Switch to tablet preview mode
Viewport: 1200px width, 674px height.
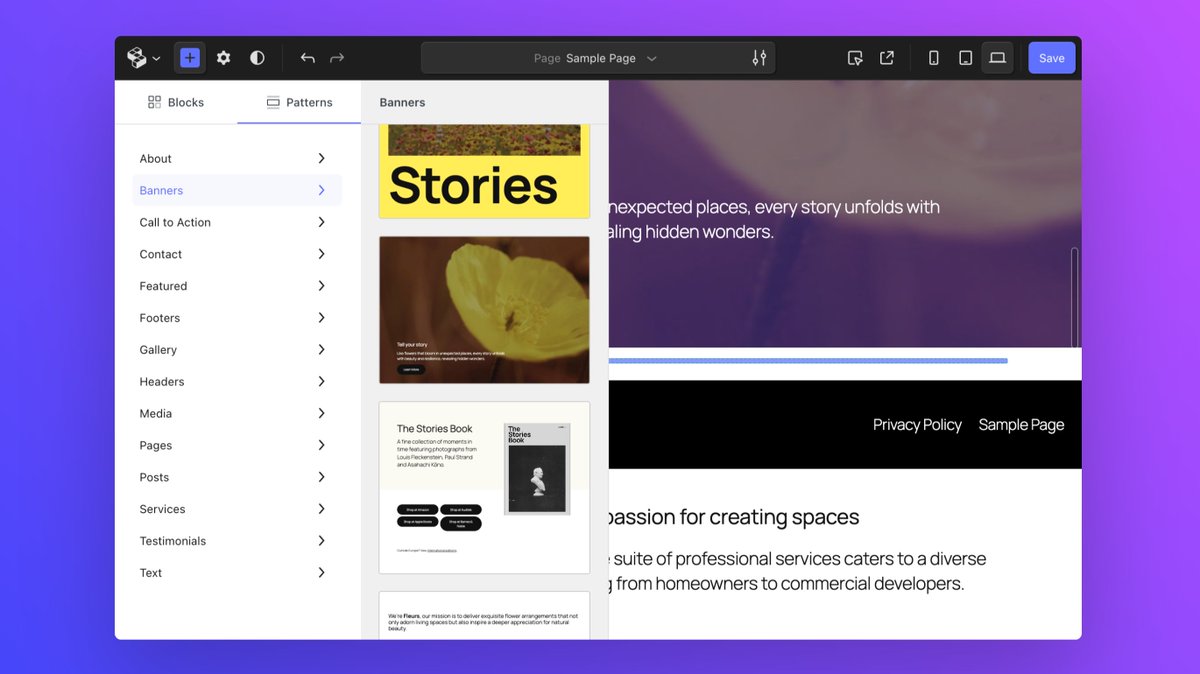[x=965, y=57]
